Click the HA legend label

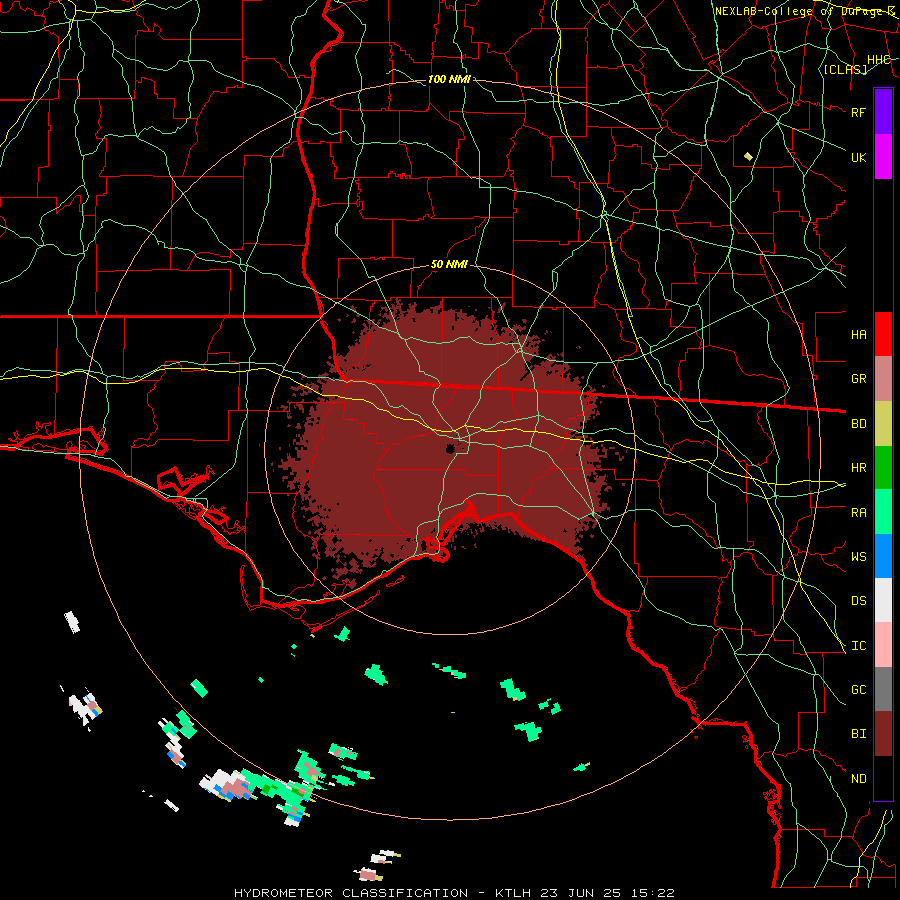(858, 335)
